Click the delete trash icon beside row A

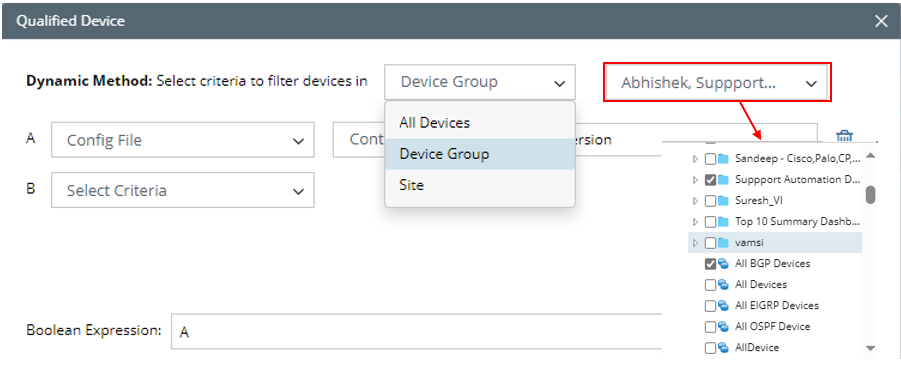point(844,136)
